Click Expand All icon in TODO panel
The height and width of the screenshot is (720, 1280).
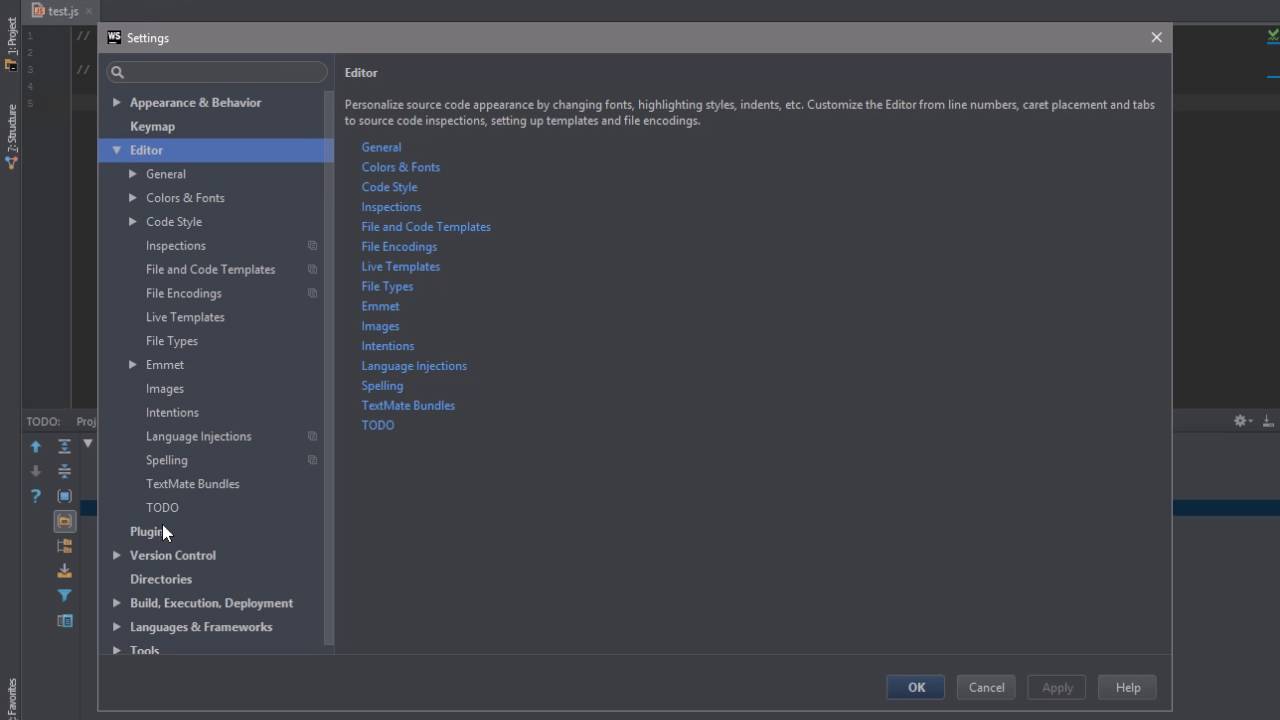64,447
